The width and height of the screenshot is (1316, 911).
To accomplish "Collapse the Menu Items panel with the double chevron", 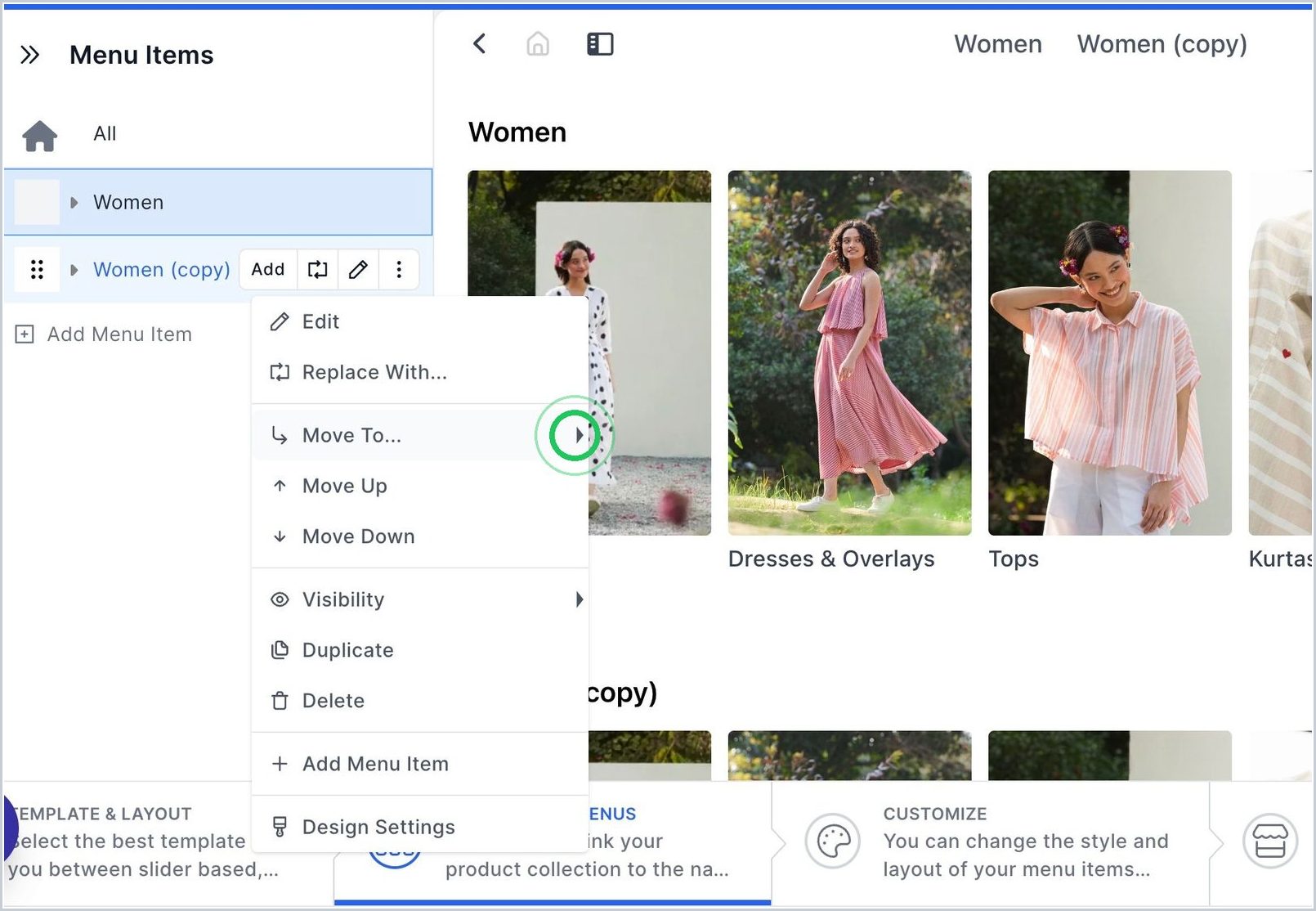I will (29, 55).
